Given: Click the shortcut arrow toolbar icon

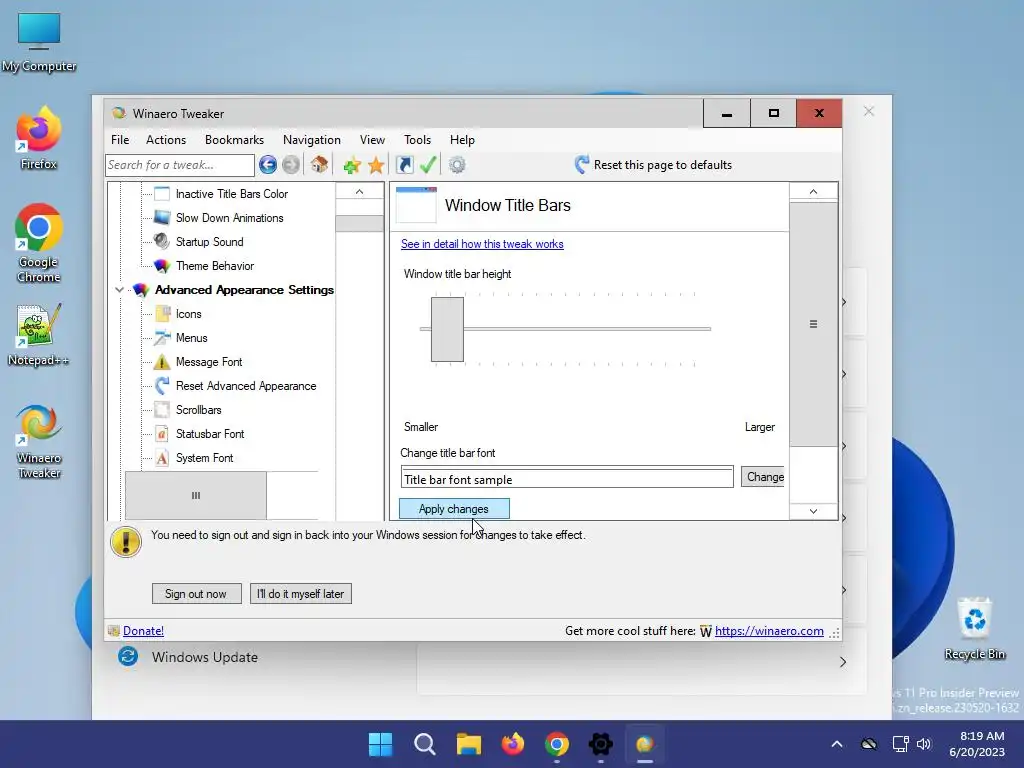Looking at the screenshot, I should click(405, 165).
